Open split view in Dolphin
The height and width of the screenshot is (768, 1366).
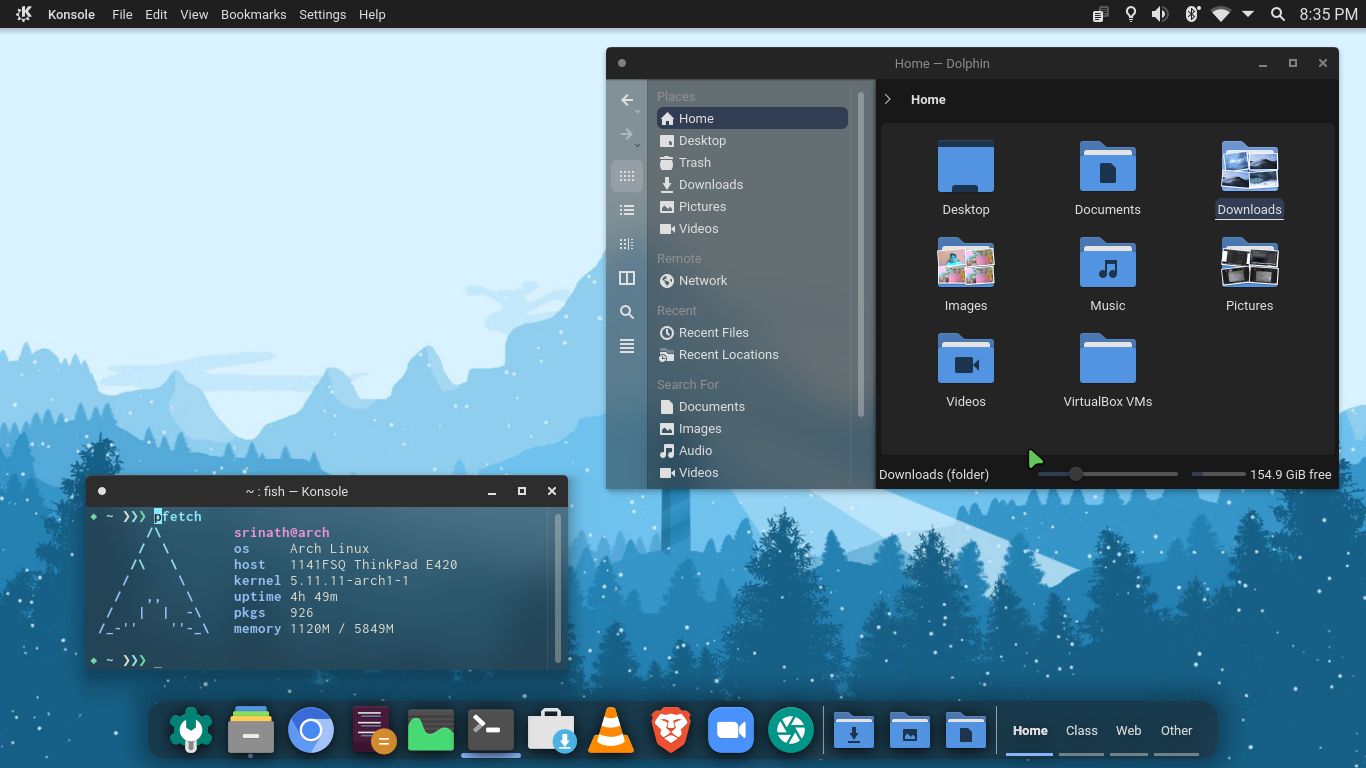[x=627, y=277]
